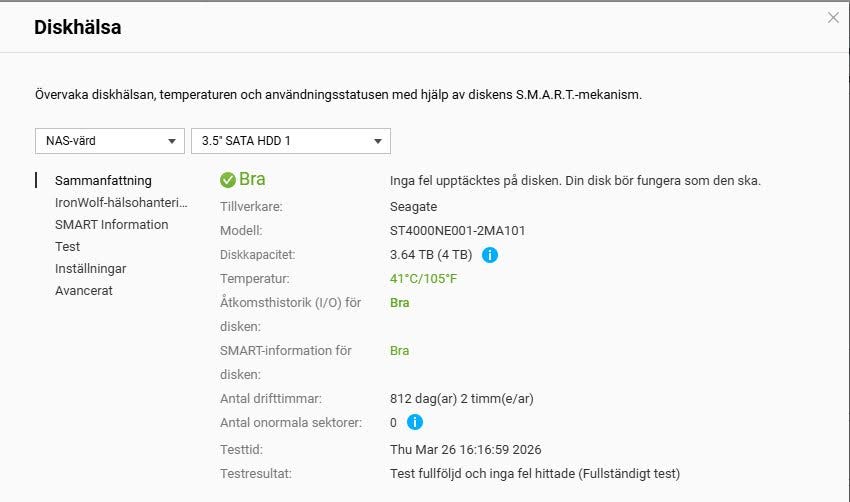Click the info icon beside Diskkapacitet
The width and height of the screenshot is (850, 502).
(x=490, y=255)
